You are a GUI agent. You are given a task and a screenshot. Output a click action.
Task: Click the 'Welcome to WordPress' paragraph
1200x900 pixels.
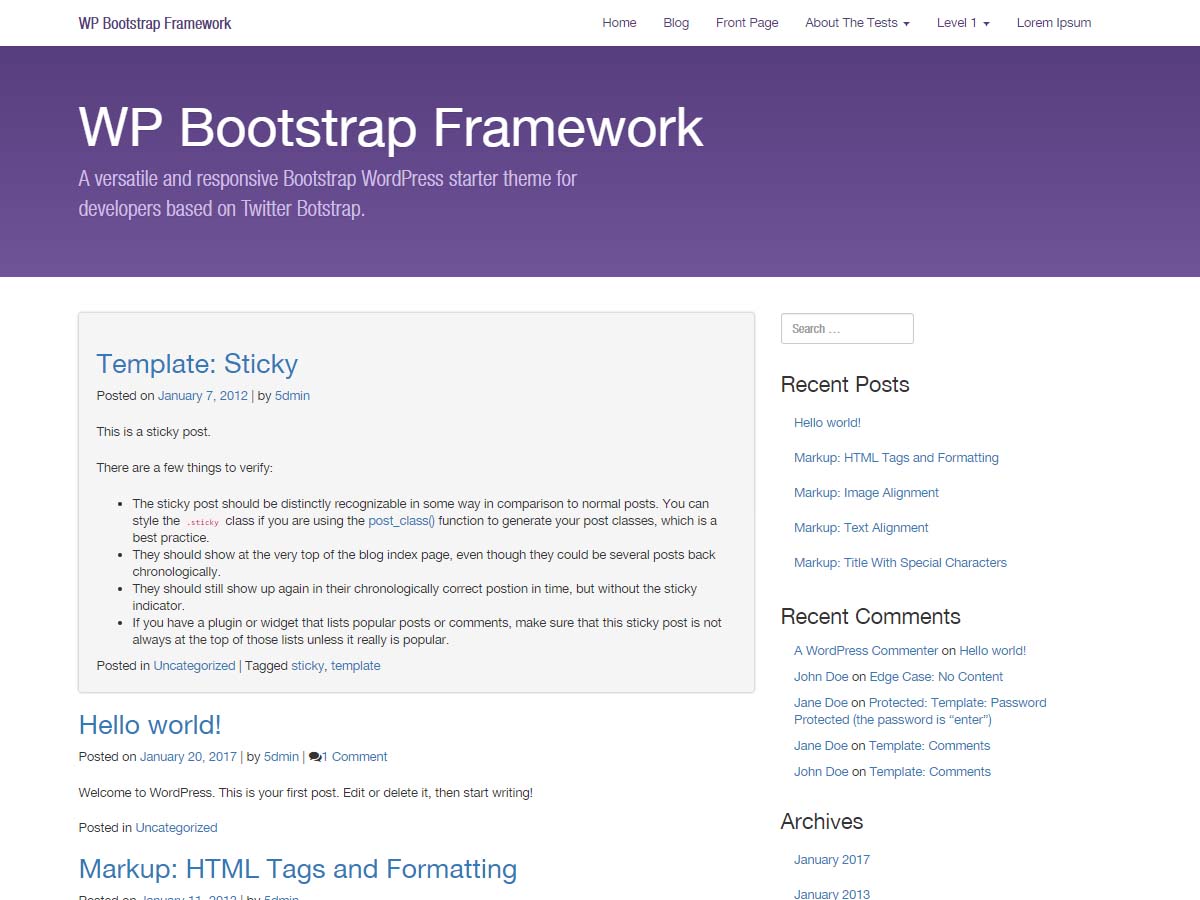click(306, 793)
